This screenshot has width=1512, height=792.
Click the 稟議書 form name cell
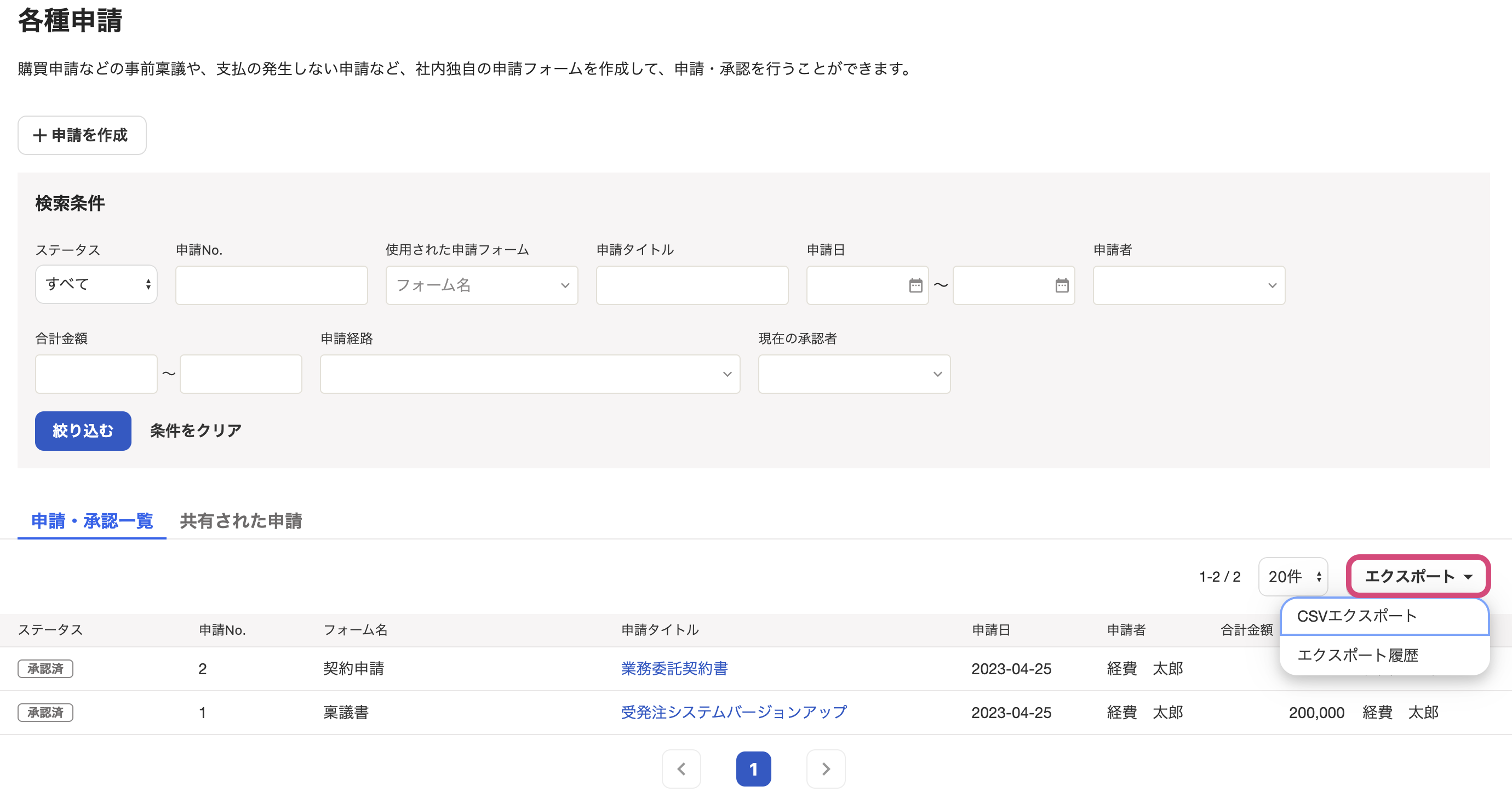tap(346, 713)
